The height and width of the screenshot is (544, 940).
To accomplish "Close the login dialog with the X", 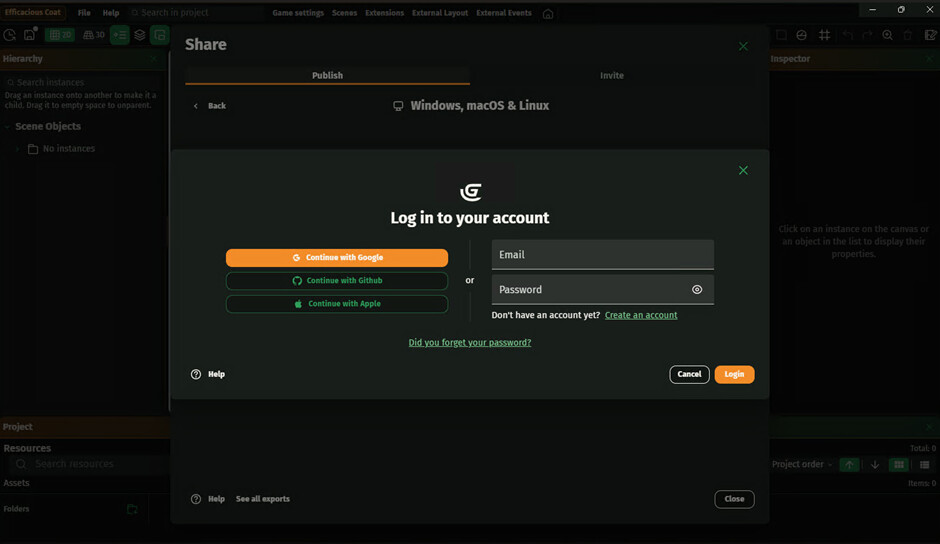I will [x=743, y=171].
